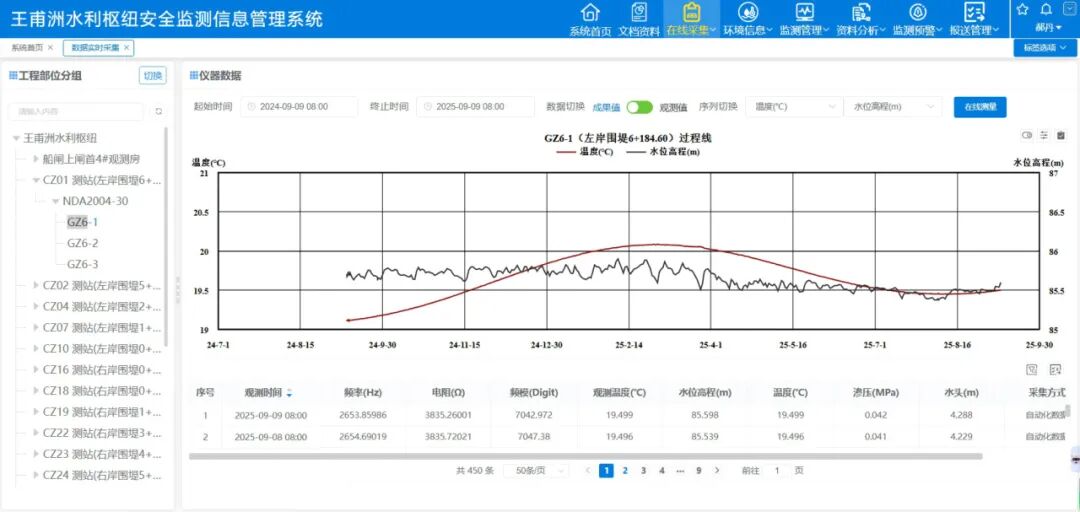Click horizontal scrollbar under data table
This screenshot has width=1080, height=512.
pyautogui.click(x=585, y=456)
